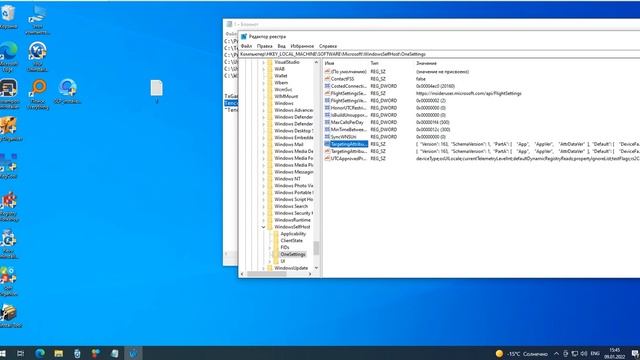Click the OneSettings folder icon
640x360 pixels.
coord(276,254)
